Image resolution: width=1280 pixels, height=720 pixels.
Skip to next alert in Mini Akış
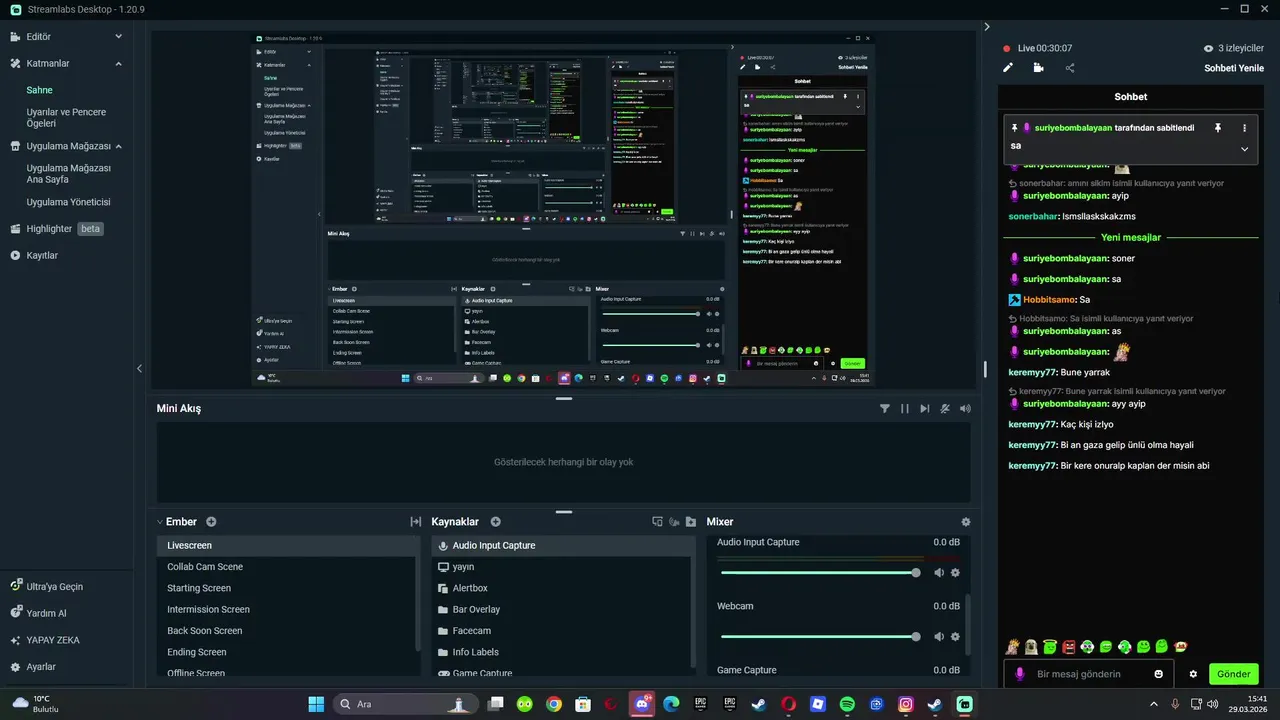(x=925, y=408)
